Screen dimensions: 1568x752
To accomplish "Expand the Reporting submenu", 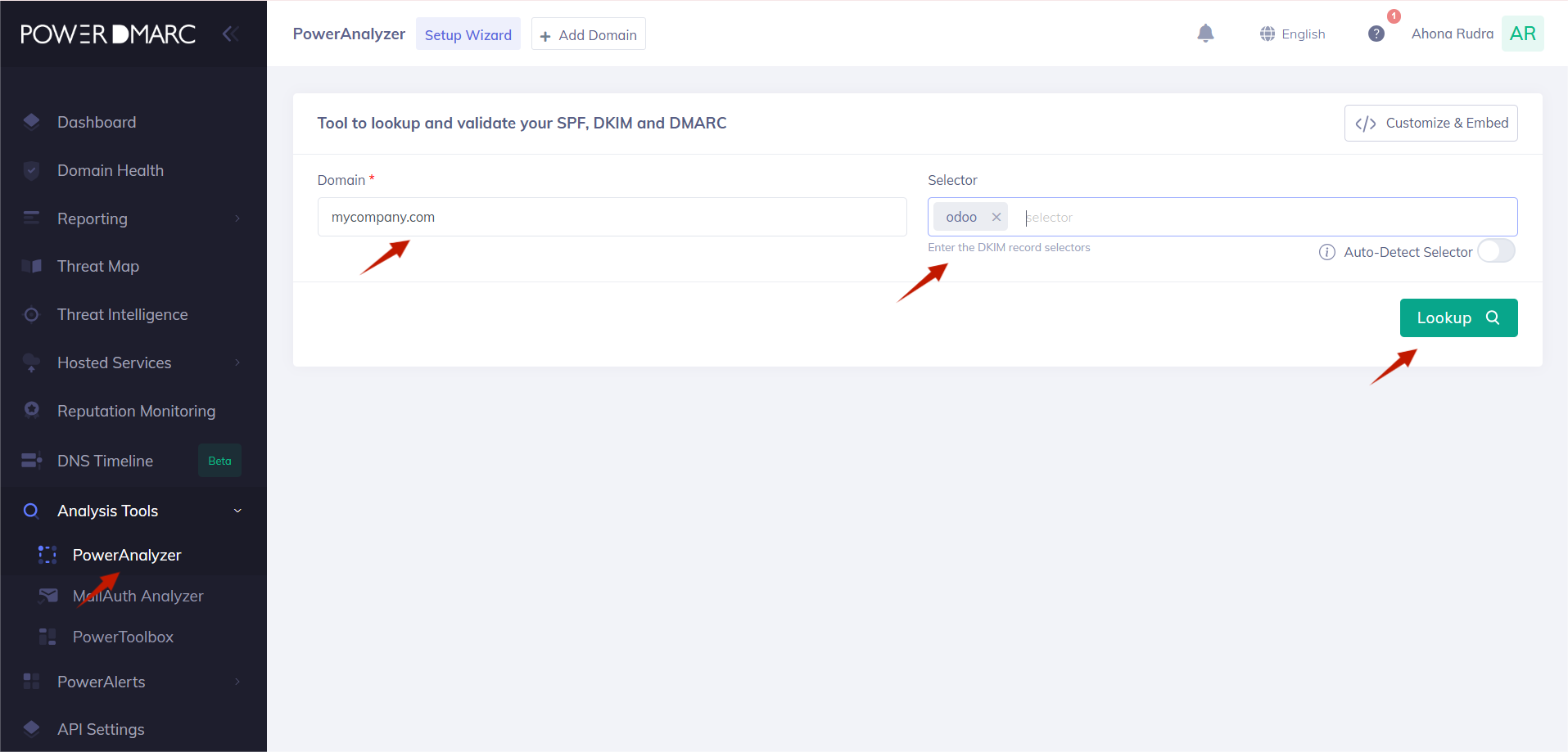I will (x=237, y=218).
